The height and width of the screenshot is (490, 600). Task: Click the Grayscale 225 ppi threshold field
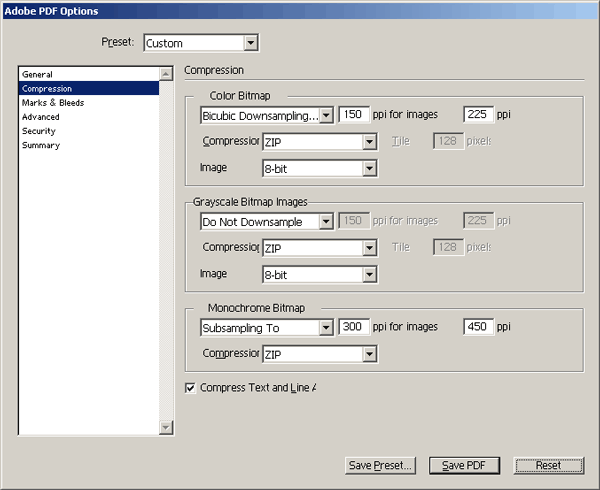[x=478, y=221]
